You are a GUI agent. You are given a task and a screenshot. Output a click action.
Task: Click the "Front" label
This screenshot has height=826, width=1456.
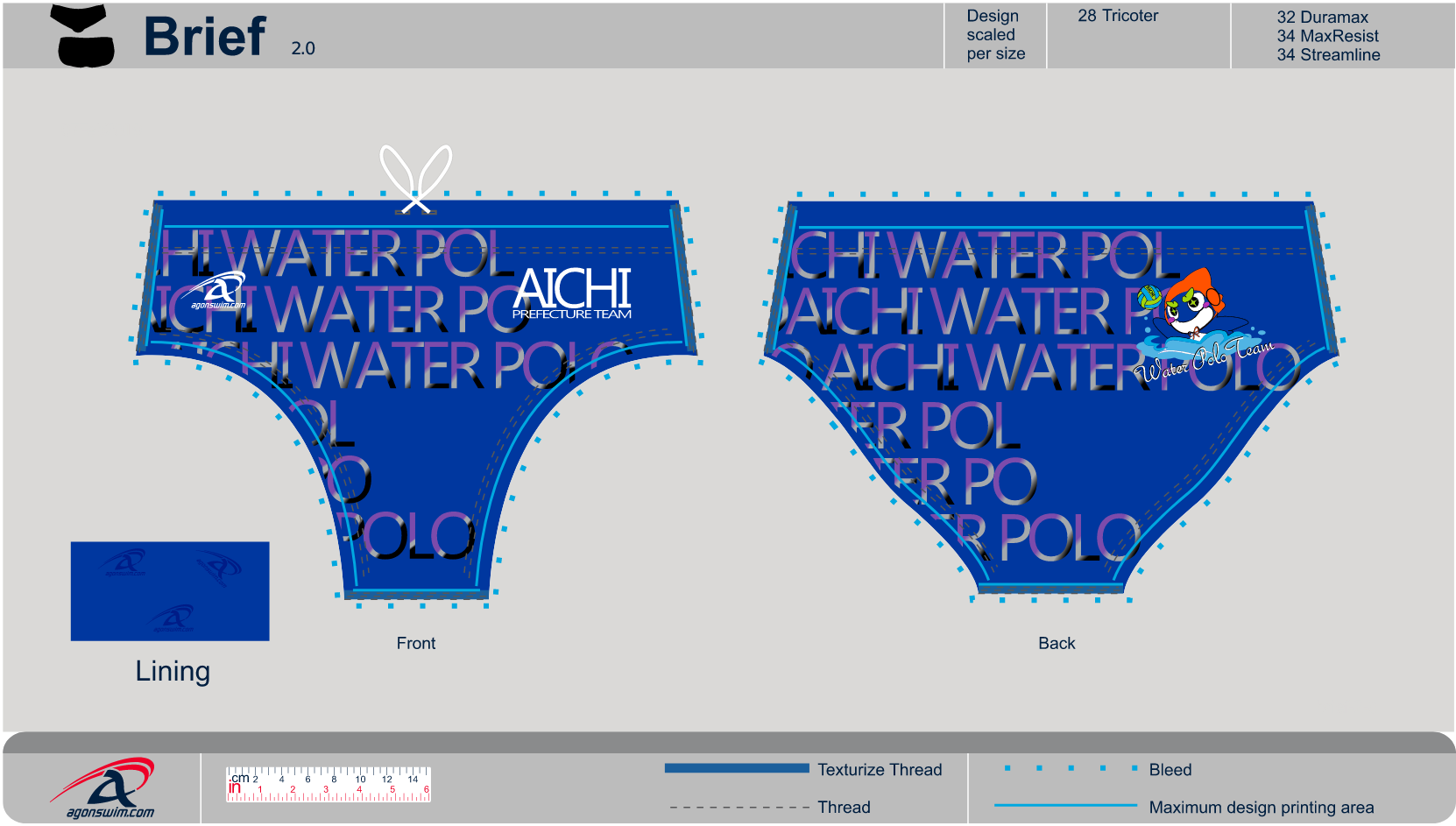[x=416, y=643]
